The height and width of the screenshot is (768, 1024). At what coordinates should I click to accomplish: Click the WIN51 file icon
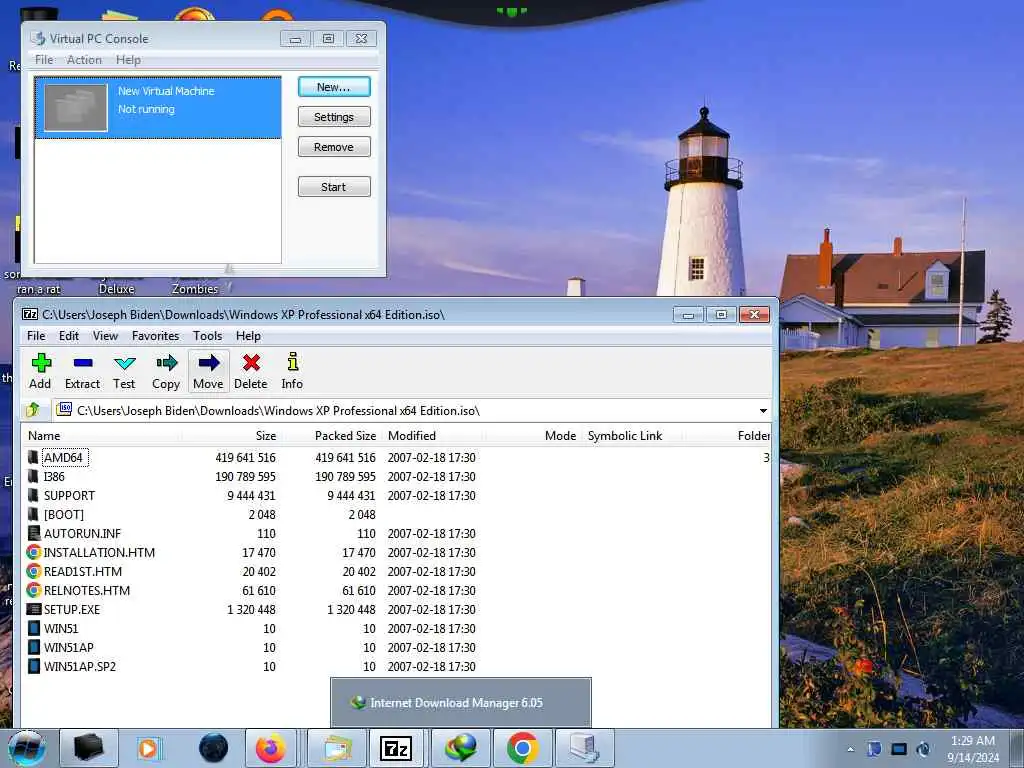click(x=33, y=628)
